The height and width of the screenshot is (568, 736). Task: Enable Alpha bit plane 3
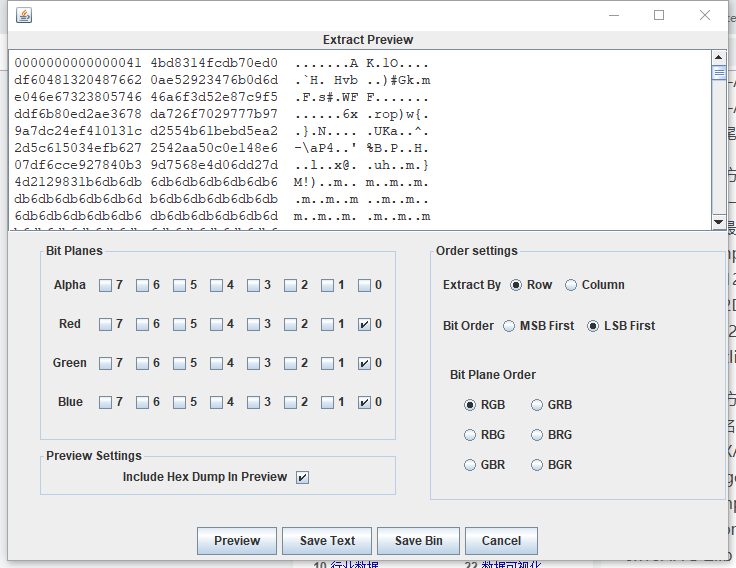253,285
